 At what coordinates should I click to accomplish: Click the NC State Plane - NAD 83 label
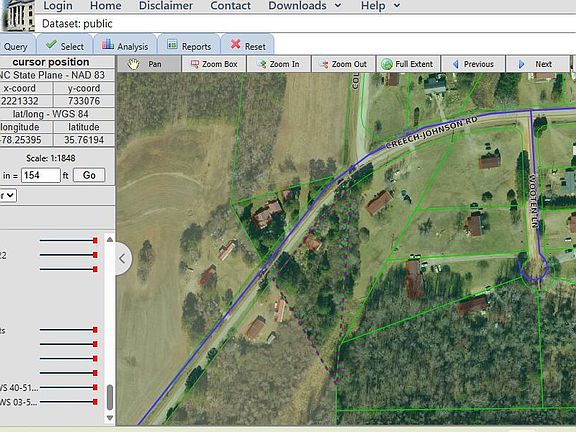(52, 75)
